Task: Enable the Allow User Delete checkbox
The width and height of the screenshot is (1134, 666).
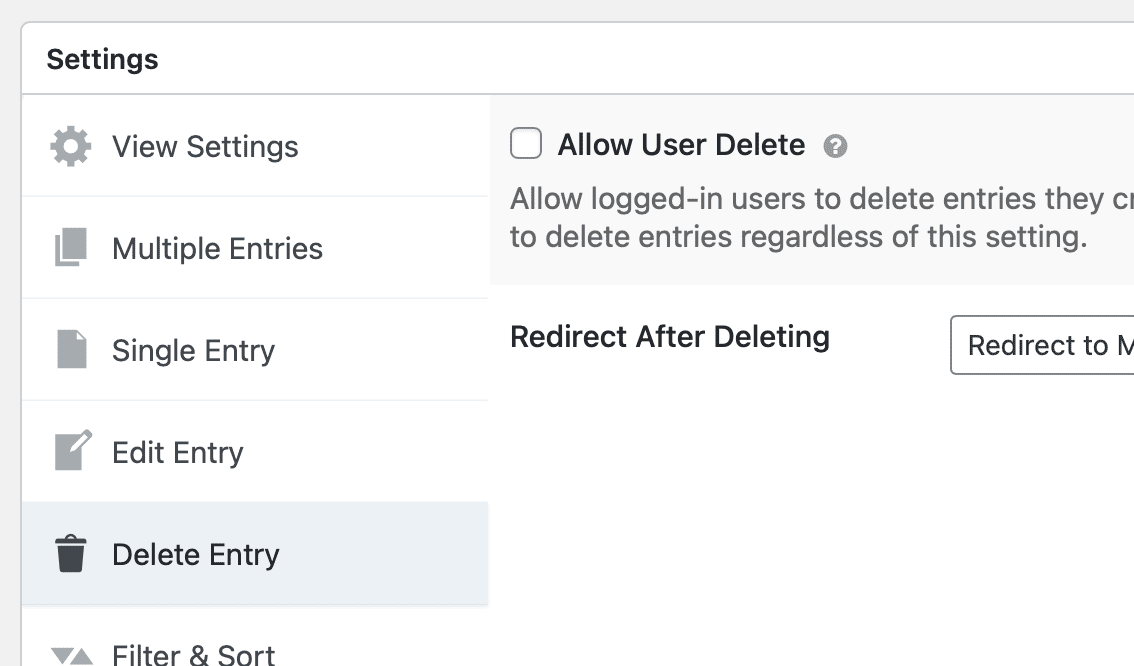Action: [526, 144]
